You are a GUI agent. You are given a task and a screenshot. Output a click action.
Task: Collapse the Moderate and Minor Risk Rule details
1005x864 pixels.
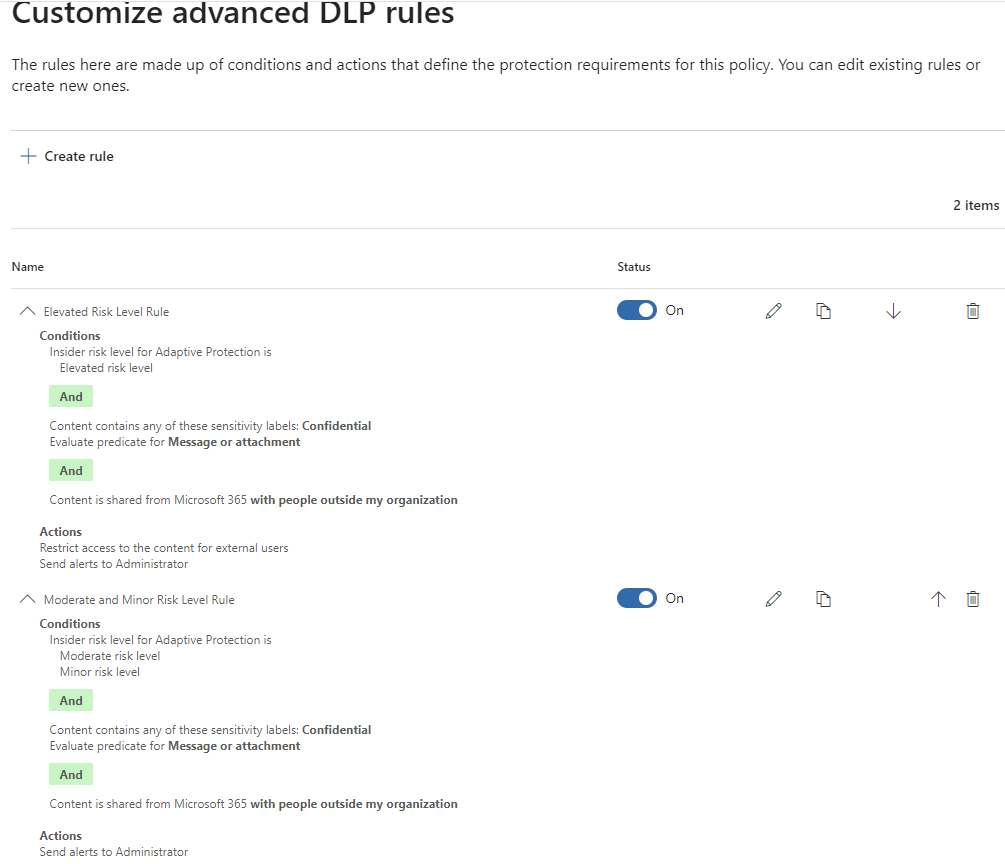tap(27, 599)
